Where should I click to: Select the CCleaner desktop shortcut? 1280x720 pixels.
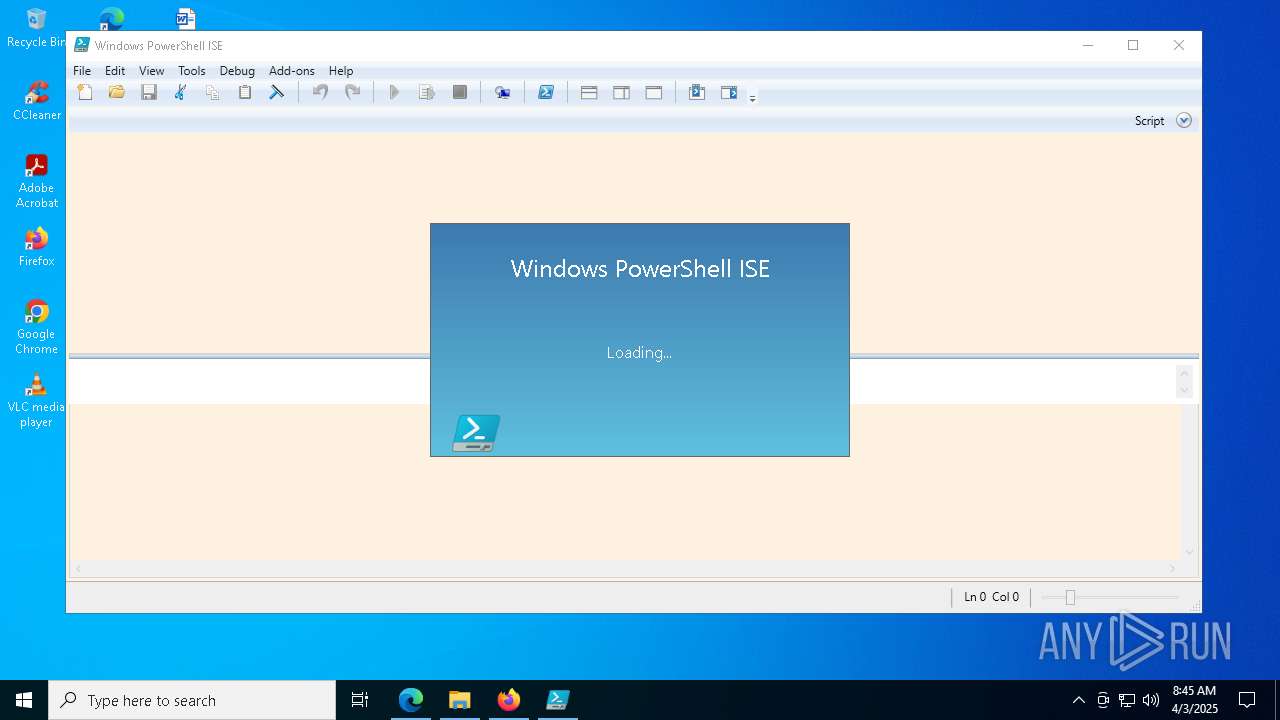(x=36, y=100)
